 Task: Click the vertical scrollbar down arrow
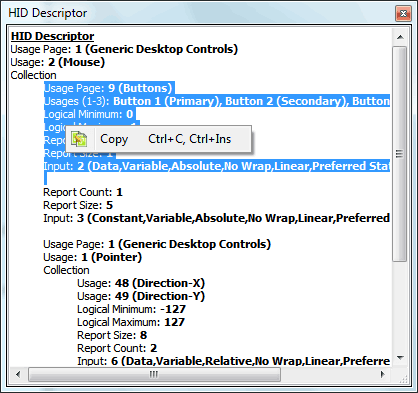point(400,358)
